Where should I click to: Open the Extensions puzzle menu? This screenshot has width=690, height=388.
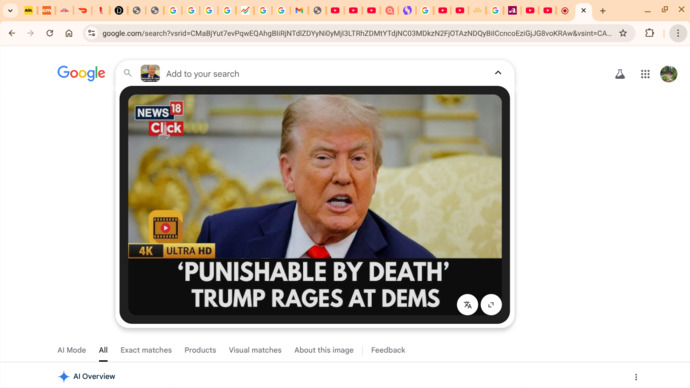[650, 33]
